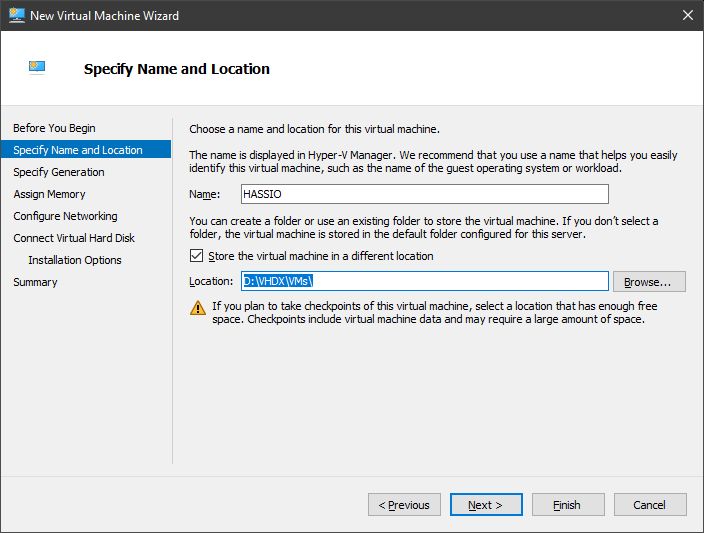704x533 pixels.
Task: Click the 'Name:' label
Action: coord(205,194)
